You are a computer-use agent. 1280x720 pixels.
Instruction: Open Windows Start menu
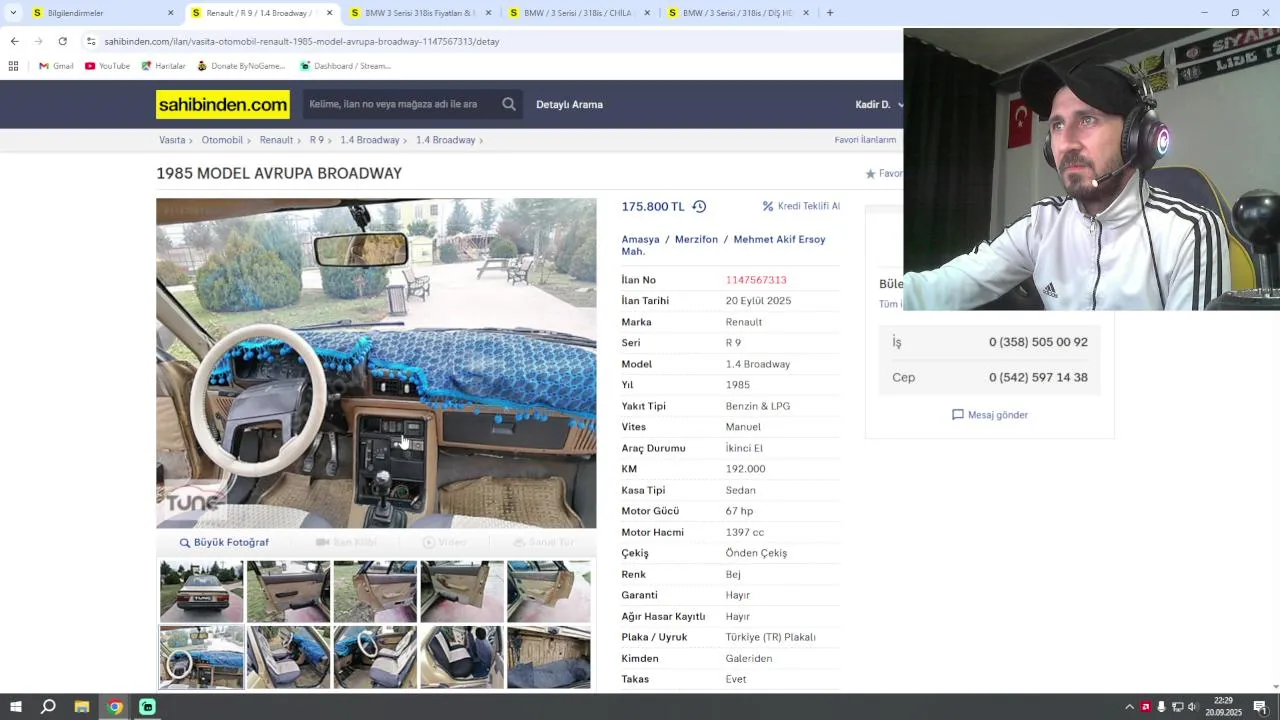(16, 707)
